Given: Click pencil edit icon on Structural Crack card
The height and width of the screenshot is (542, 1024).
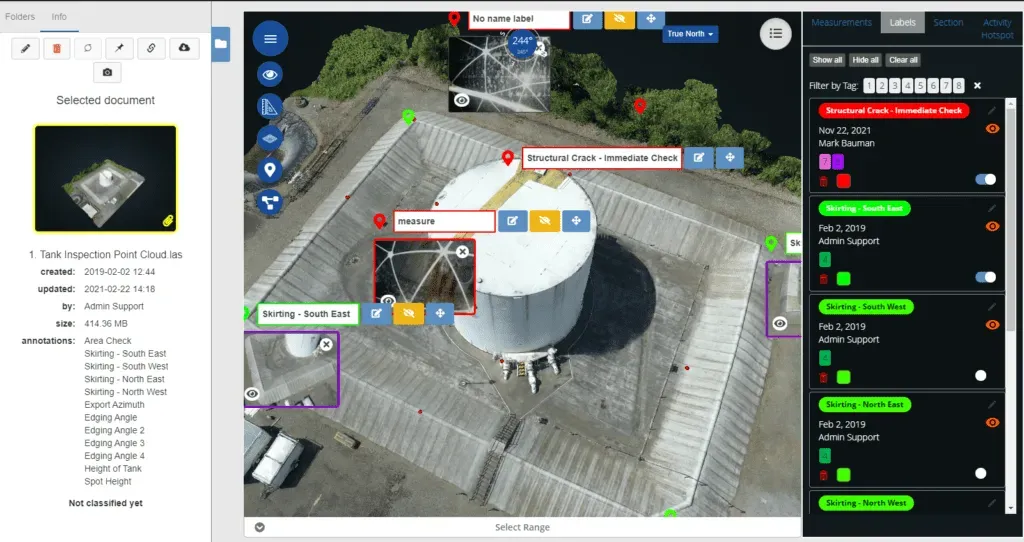Looking at the screenshot, I should (x=992, y=110).
